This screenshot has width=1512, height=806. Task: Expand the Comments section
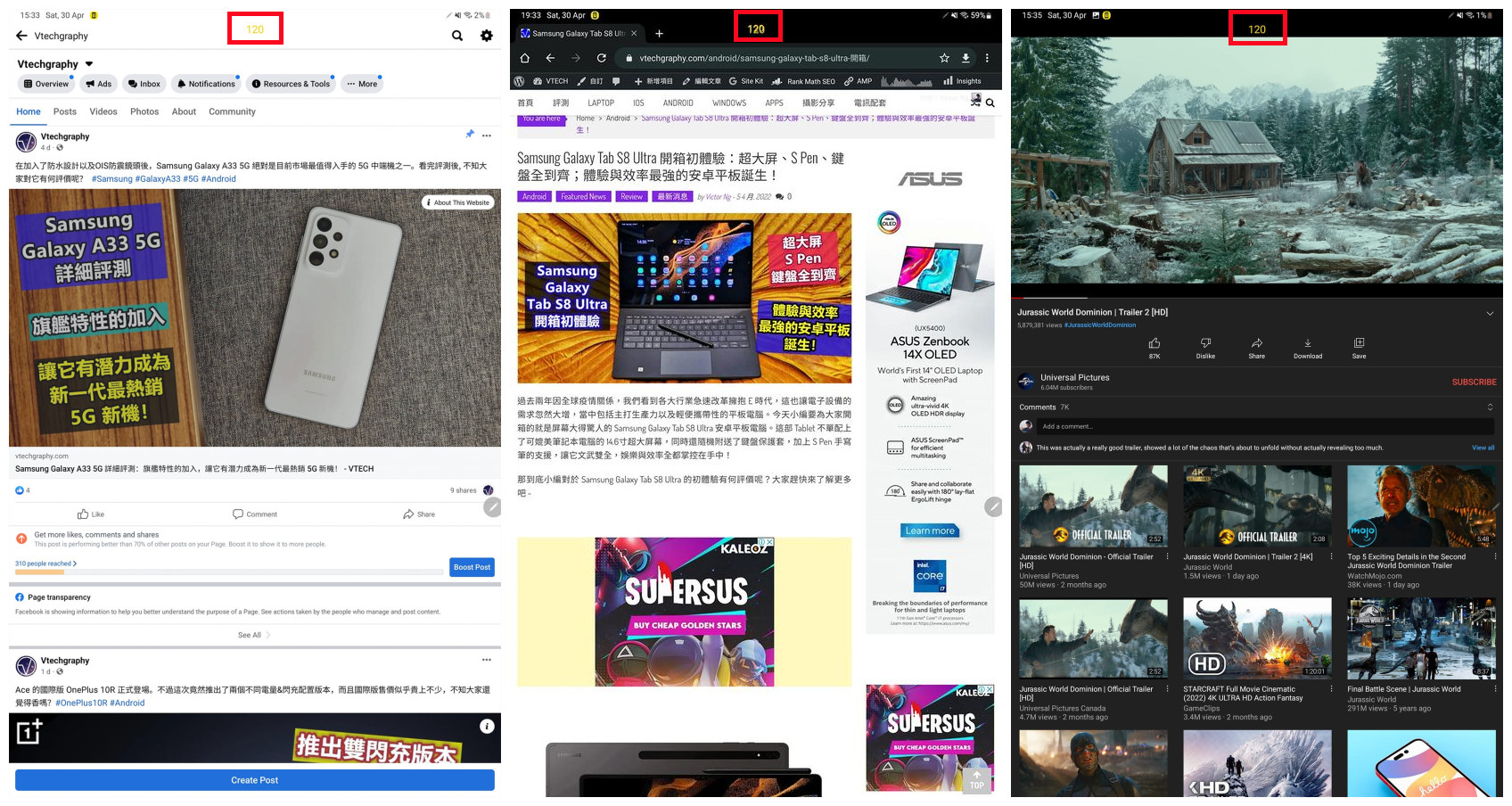[x=1490, y=407]
